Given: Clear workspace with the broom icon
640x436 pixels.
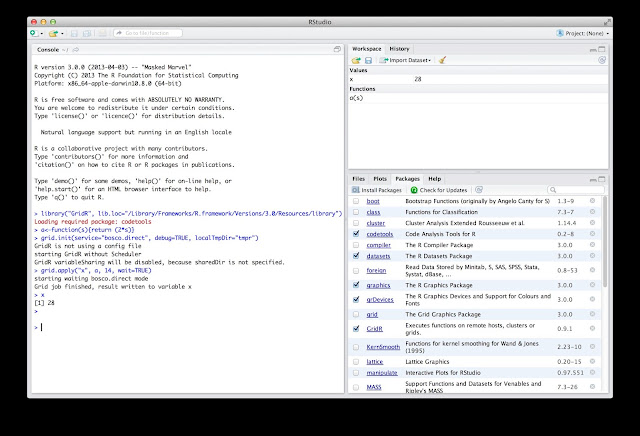Looking at the screenshot, I should tap(442, 60).
